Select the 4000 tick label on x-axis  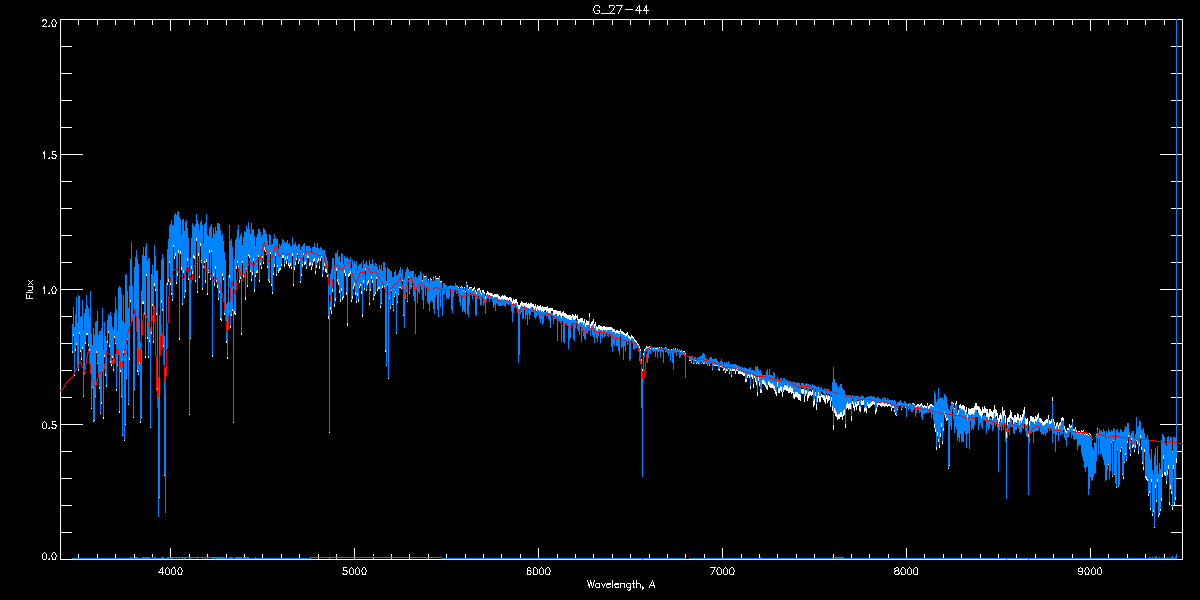coord(170,572)
